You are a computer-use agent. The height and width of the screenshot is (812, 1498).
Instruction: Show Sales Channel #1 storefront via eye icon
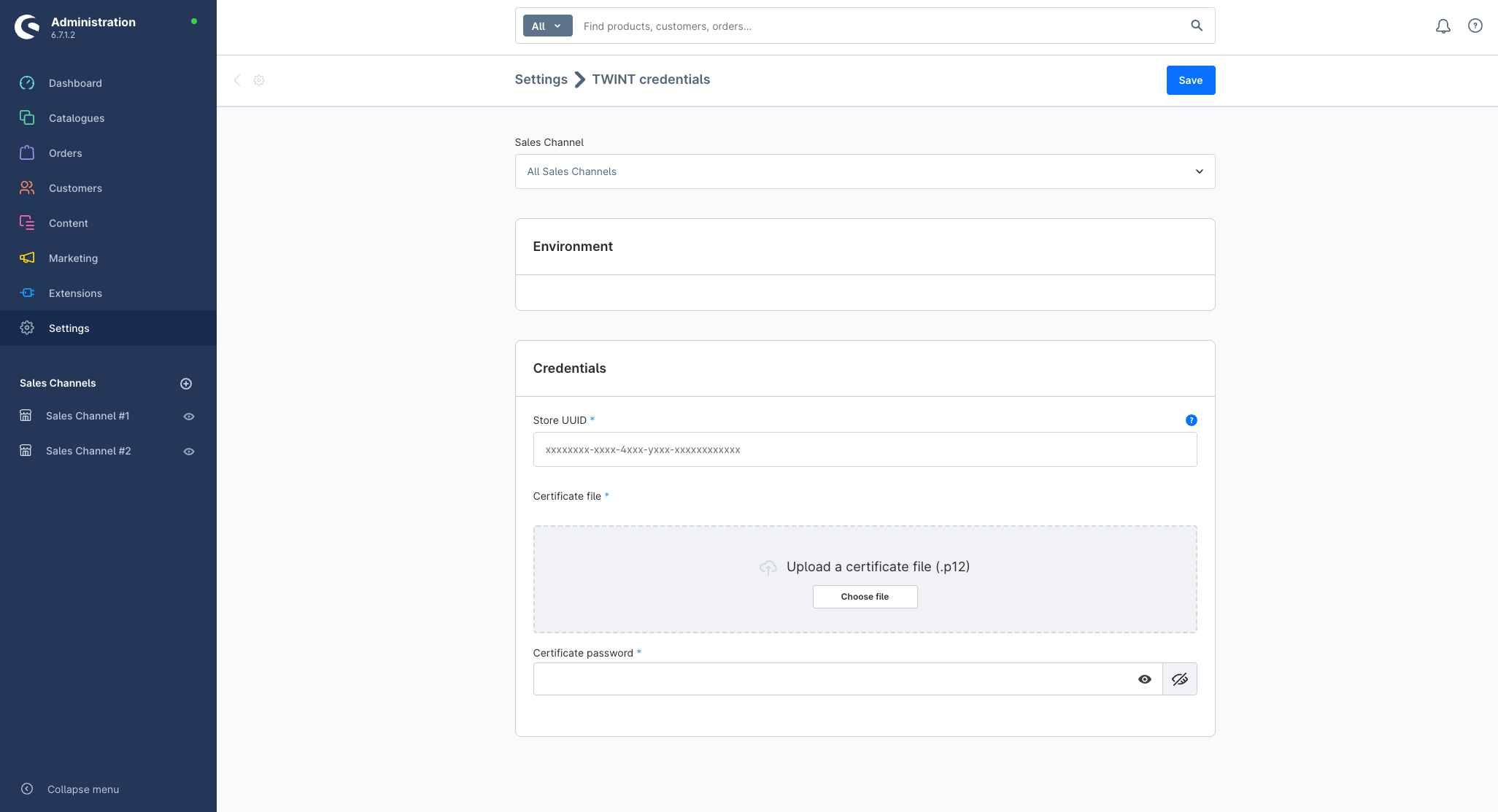coord(189,417)
